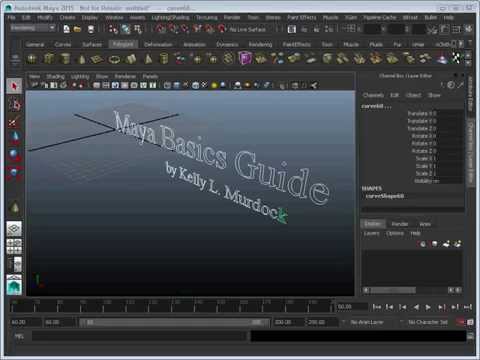Click play forwards button
The width and height of the screenshot is (480, 360).
pos(428,307)
